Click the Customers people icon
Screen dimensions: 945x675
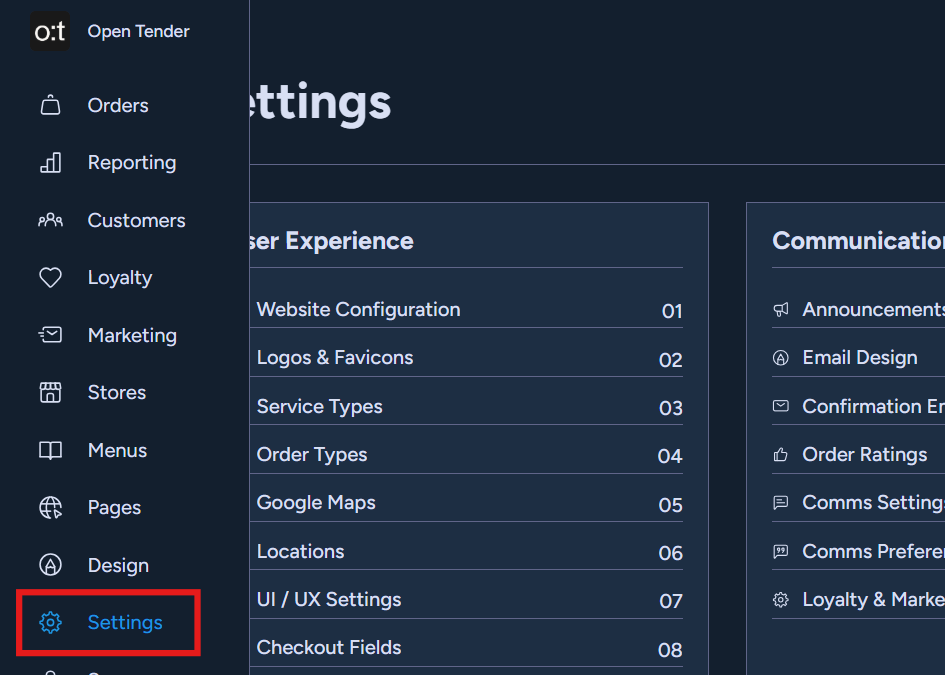click(50, 221)
